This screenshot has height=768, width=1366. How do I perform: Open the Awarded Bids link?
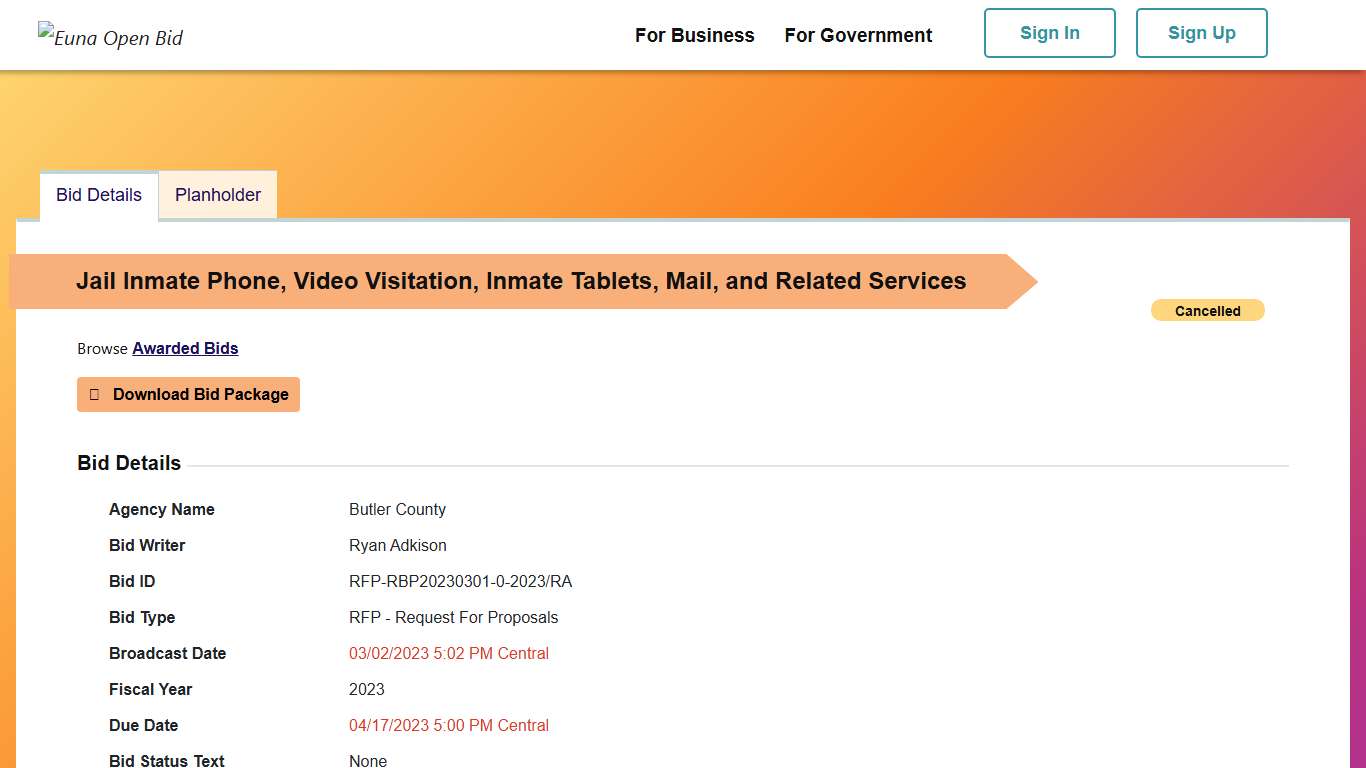coord(185,348)
